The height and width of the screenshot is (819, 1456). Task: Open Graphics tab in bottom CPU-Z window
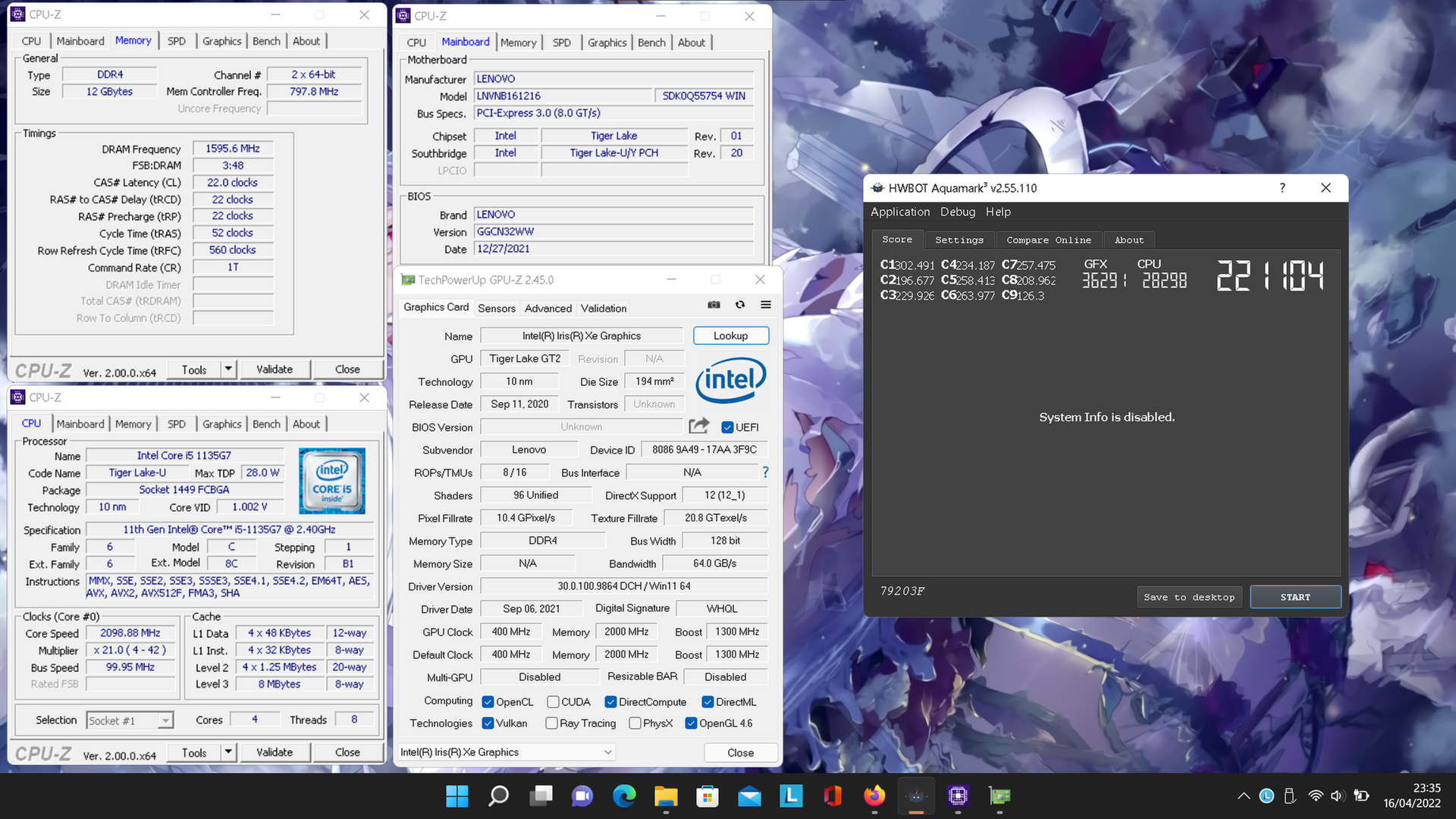(x=221, y=424)
